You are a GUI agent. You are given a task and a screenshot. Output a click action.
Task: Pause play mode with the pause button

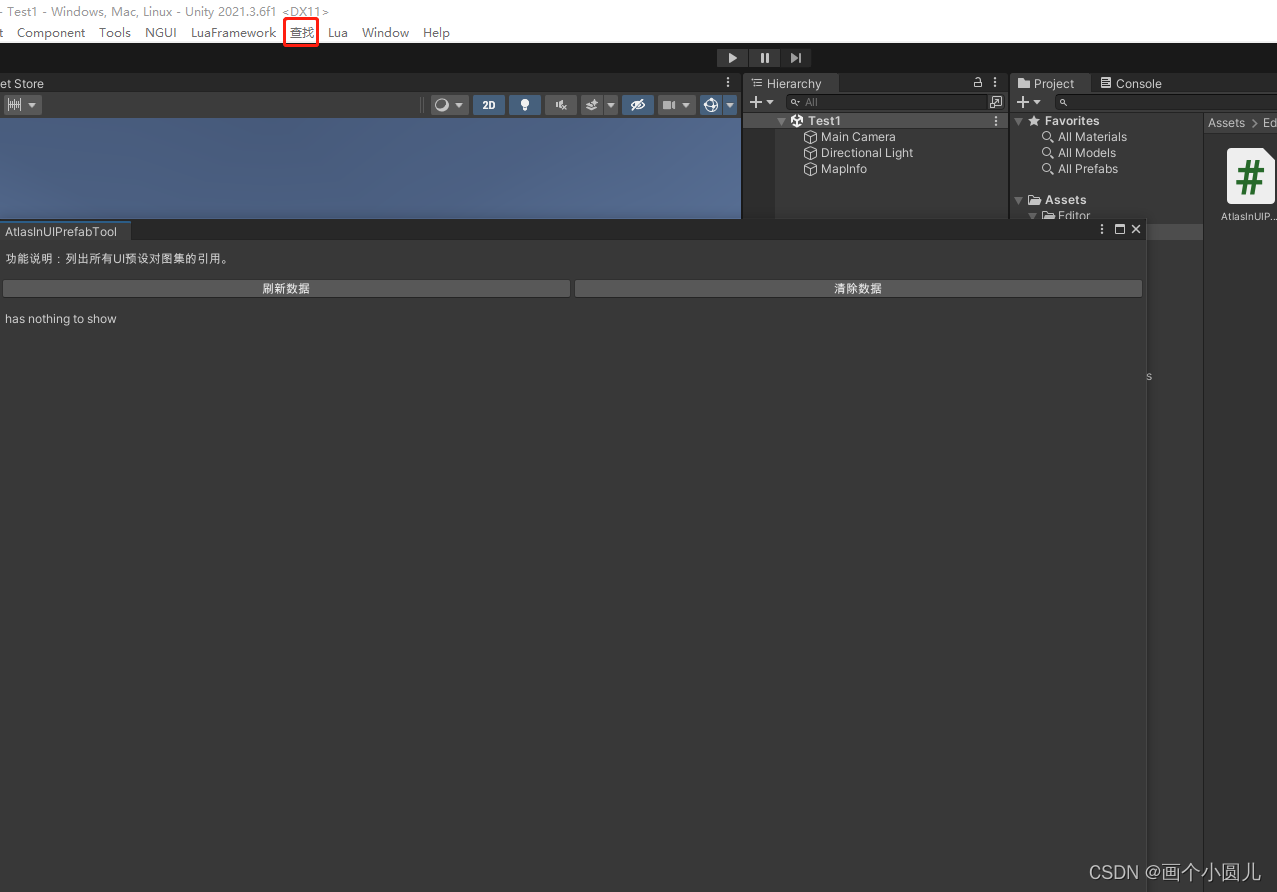coord(764,57)
